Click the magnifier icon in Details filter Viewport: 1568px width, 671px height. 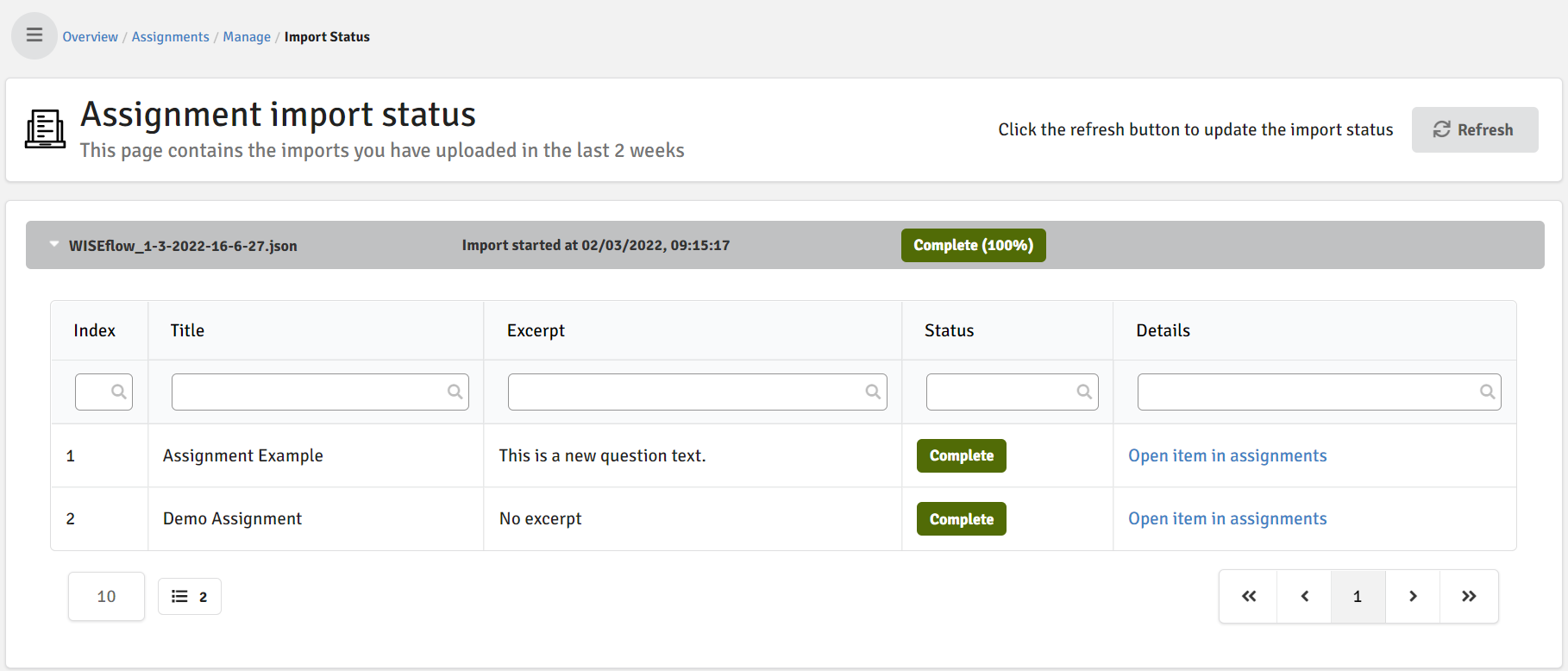[1487, 392]
